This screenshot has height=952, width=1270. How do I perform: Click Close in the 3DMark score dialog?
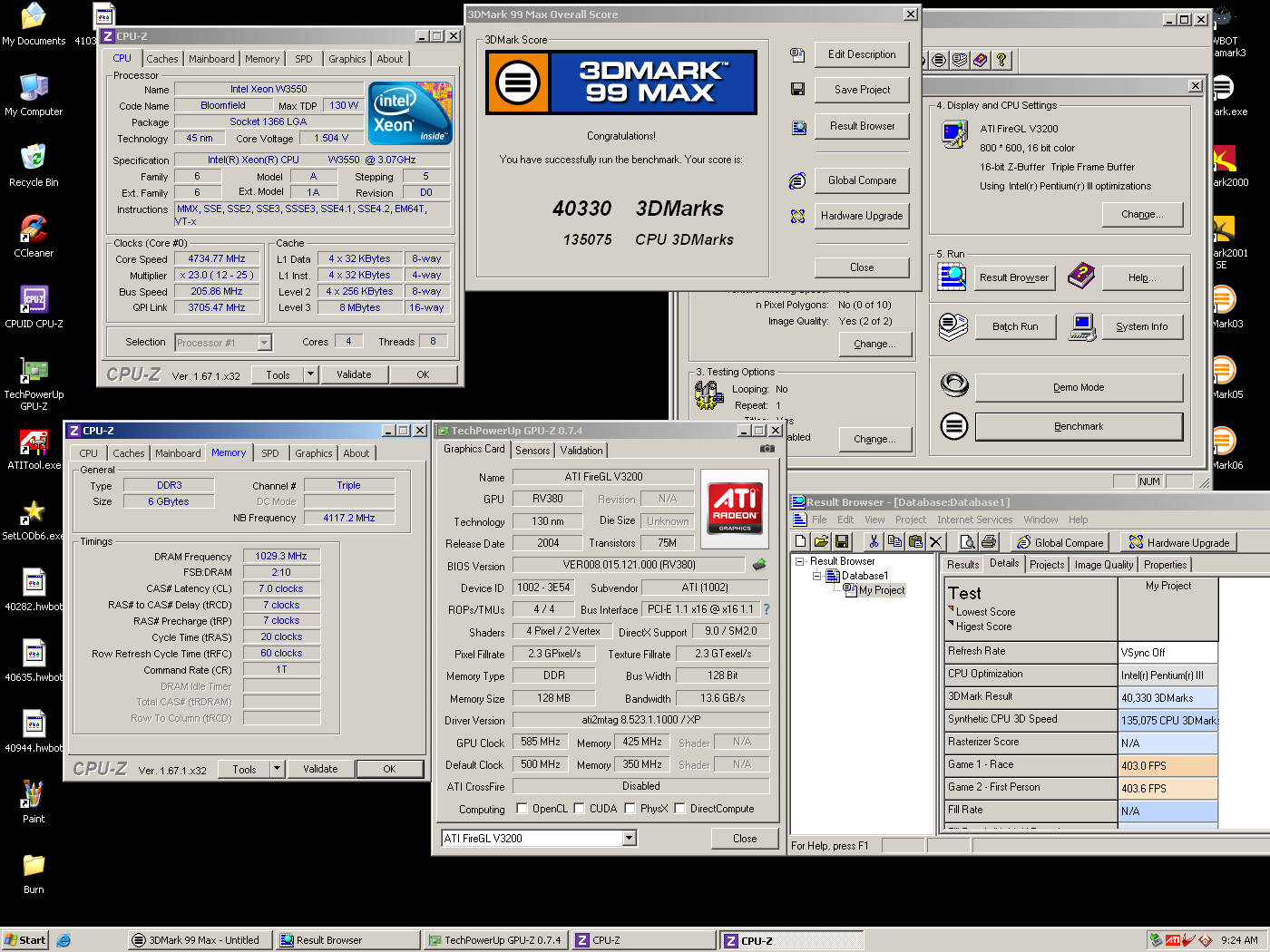862,267
